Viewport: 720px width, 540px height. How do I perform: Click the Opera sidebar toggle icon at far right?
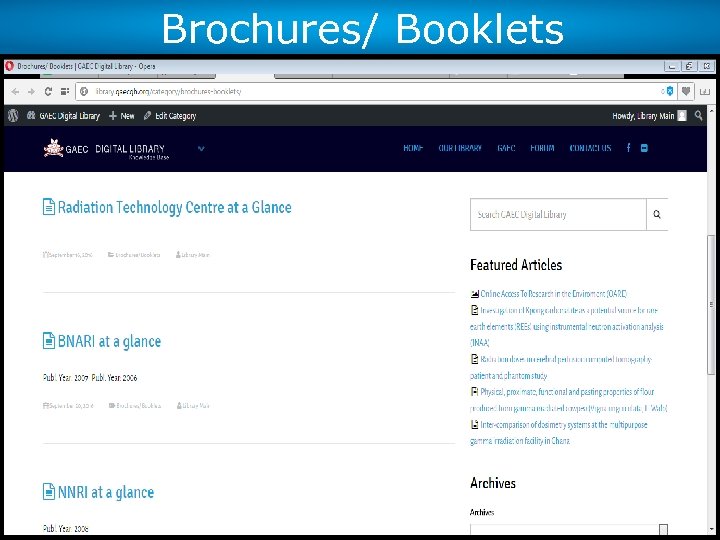(704, 91)
